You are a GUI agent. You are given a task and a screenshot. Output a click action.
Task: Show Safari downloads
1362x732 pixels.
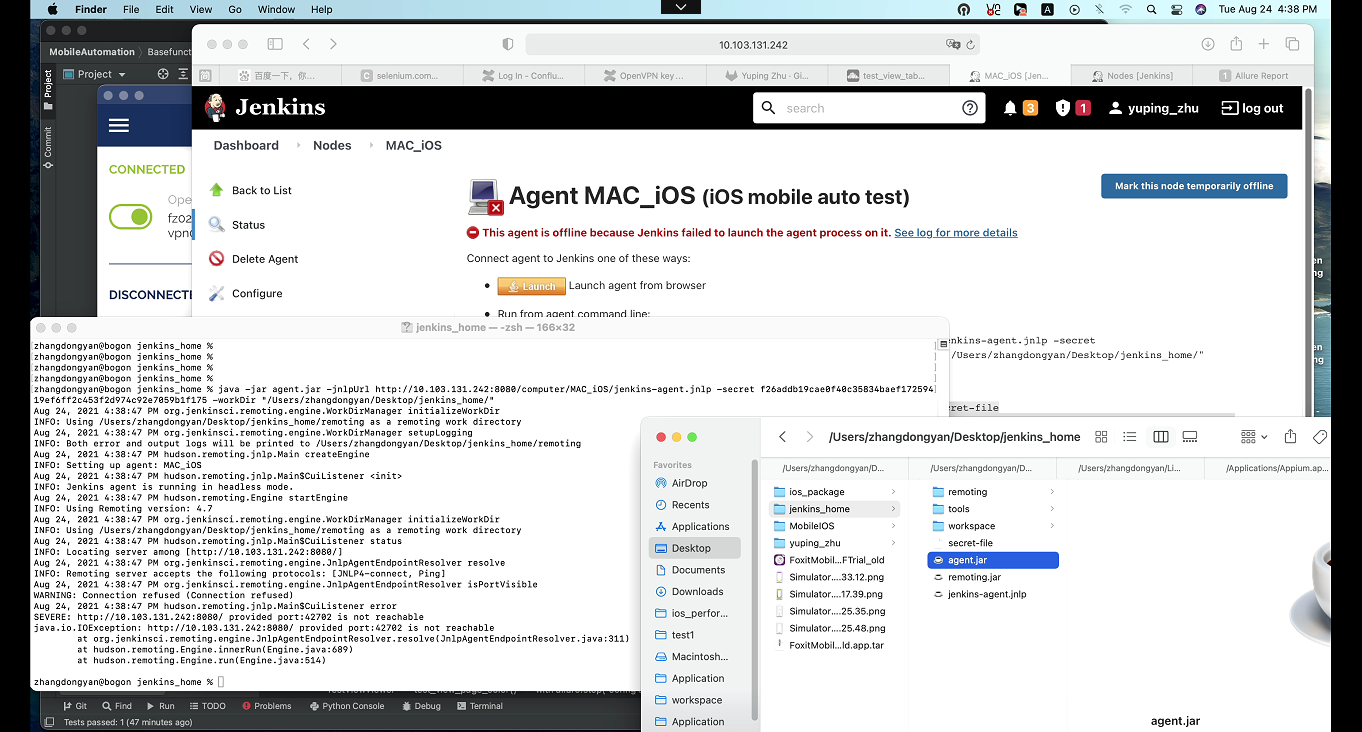pyautogui.click(x=1208, y=44)
